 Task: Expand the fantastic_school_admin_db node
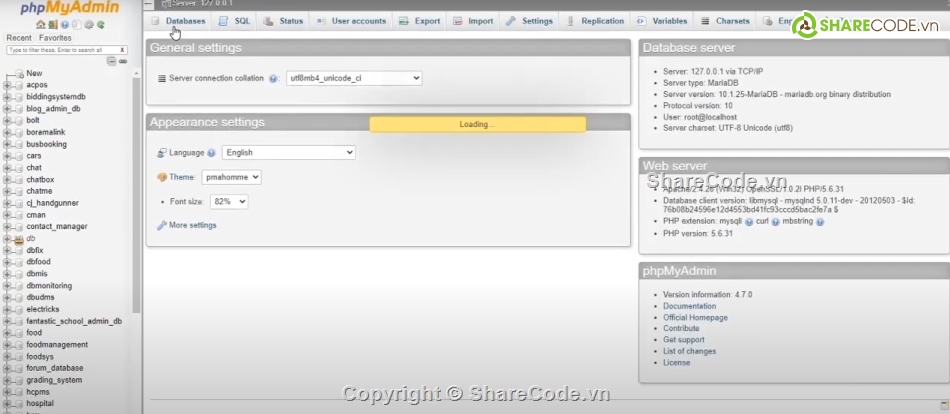[x=7, y=321]
